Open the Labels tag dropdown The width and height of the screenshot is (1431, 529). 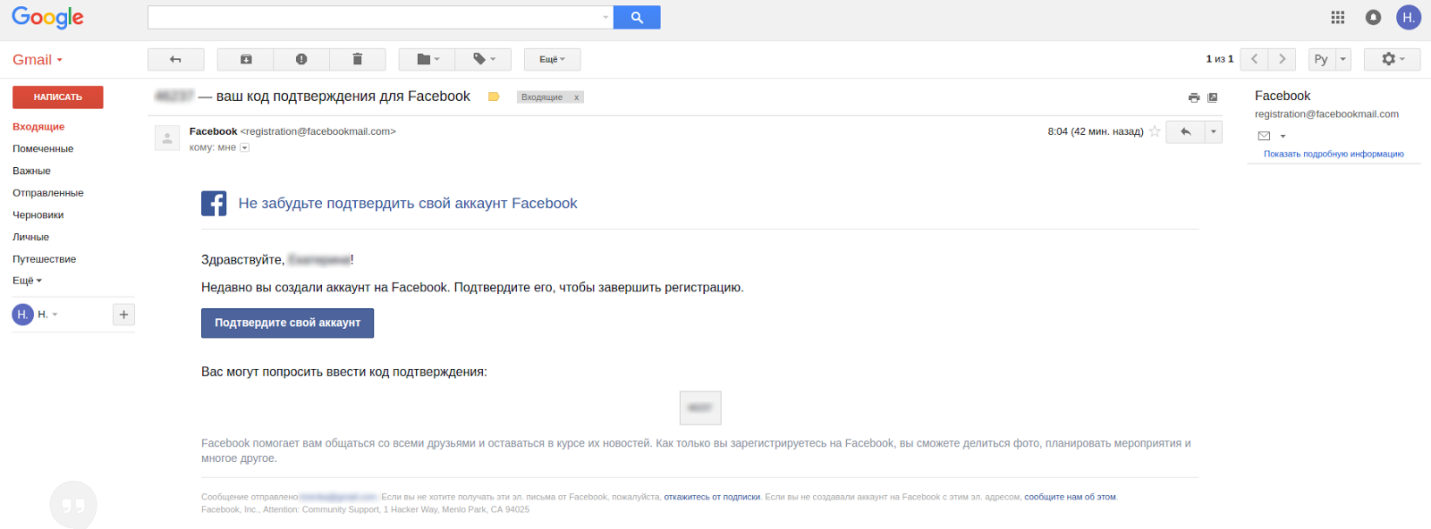[483, 60]
